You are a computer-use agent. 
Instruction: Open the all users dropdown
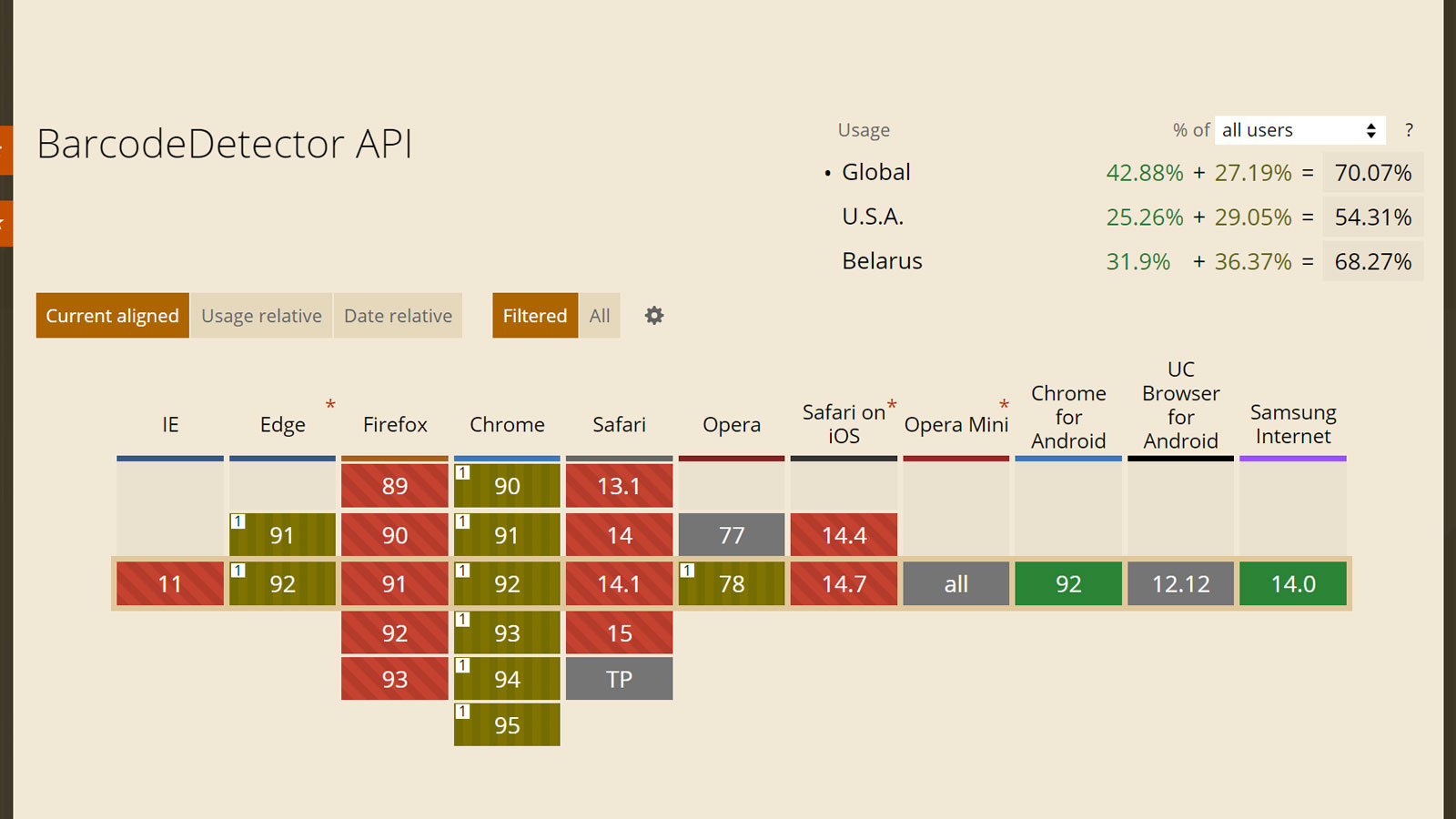[x=1299, y=130]
